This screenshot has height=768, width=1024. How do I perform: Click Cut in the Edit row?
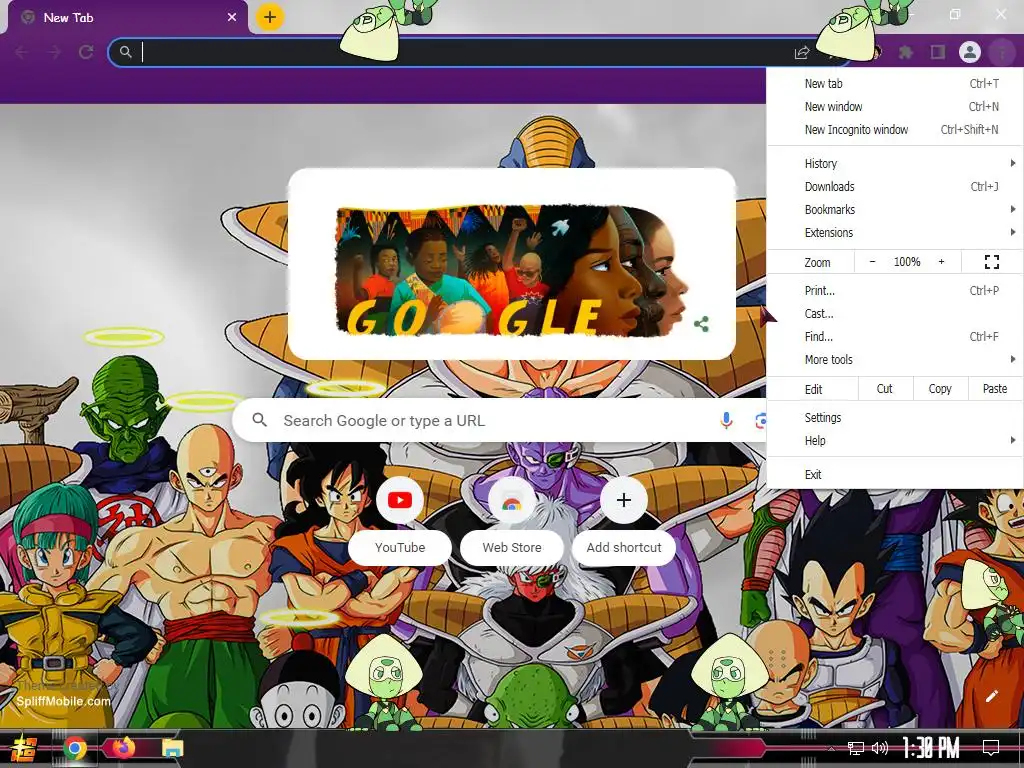pyautogui.click(x=884, y=389)
